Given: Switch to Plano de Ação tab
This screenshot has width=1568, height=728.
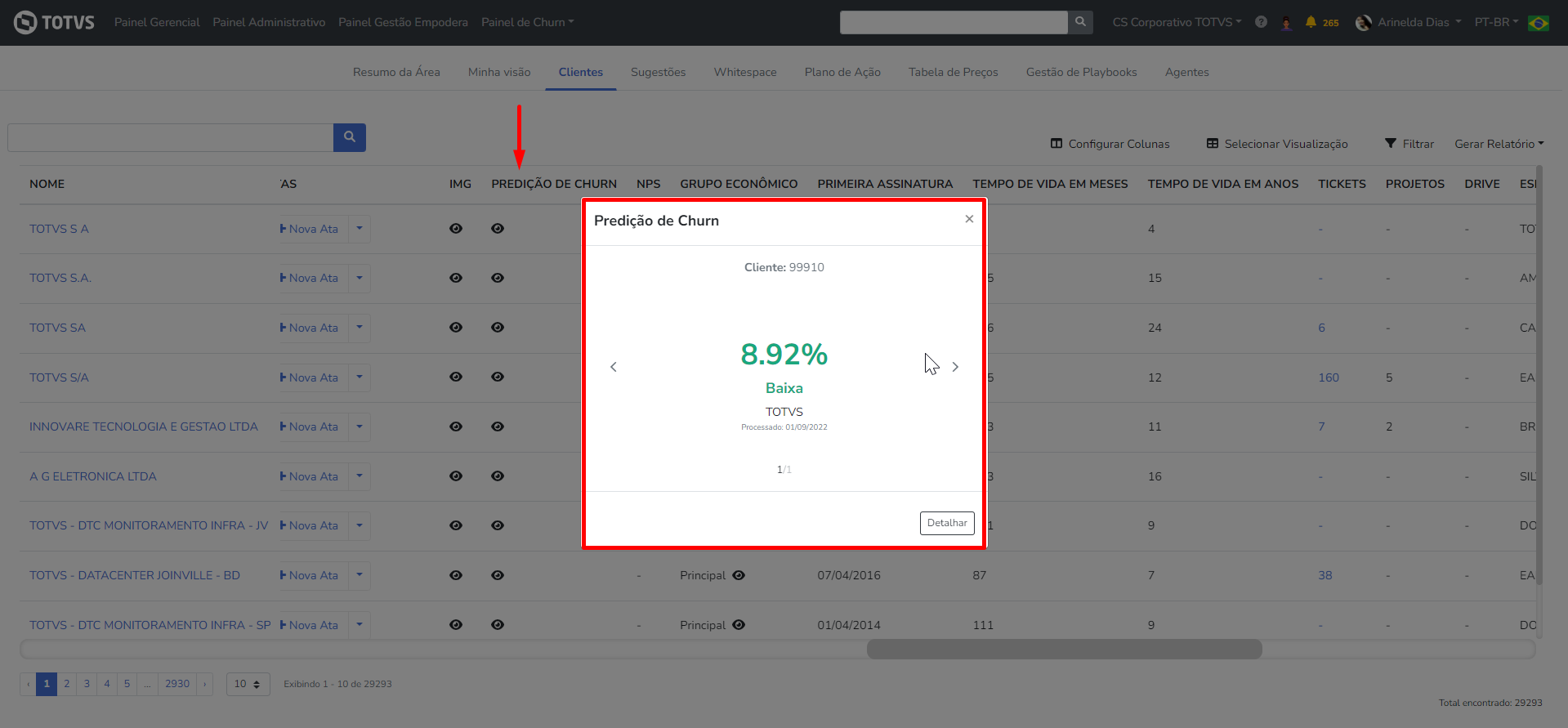Looking at the screenshot, I should pyautogui.click(x=842, y=72).
